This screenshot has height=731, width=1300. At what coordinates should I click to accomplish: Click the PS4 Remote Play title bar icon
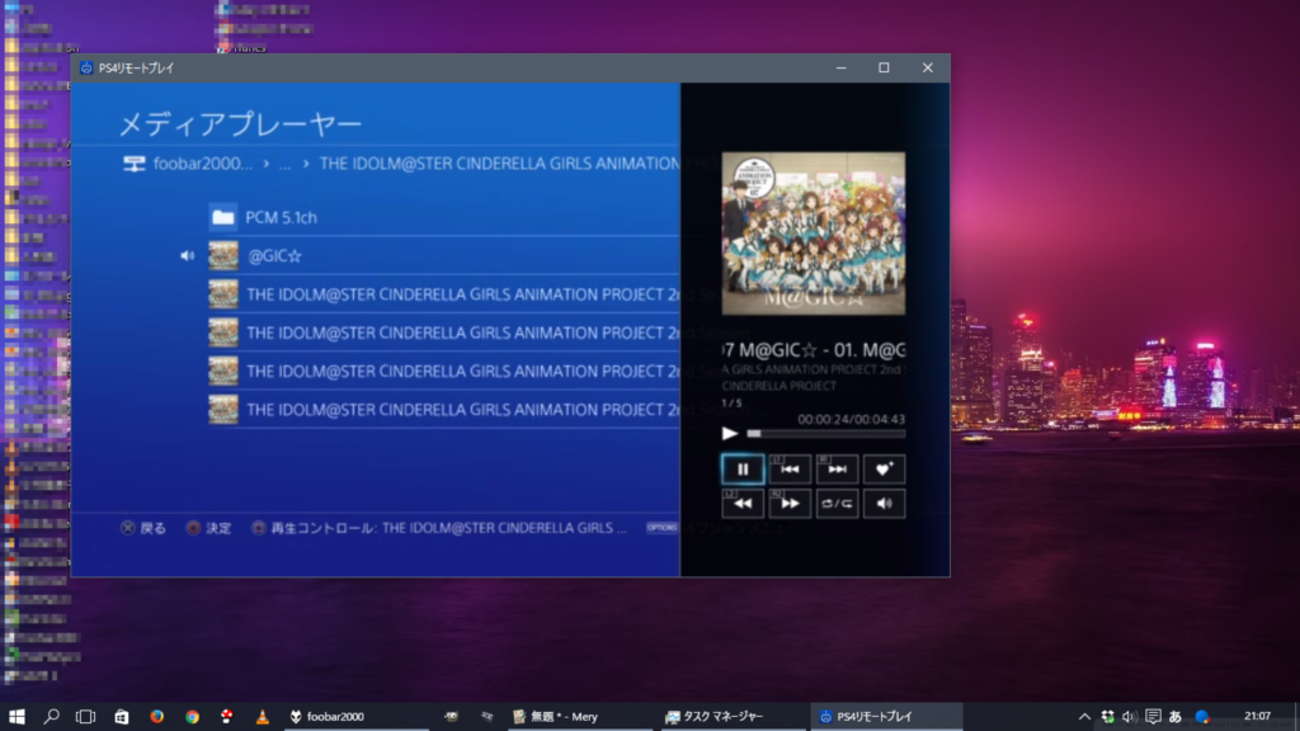click(86, 68)
